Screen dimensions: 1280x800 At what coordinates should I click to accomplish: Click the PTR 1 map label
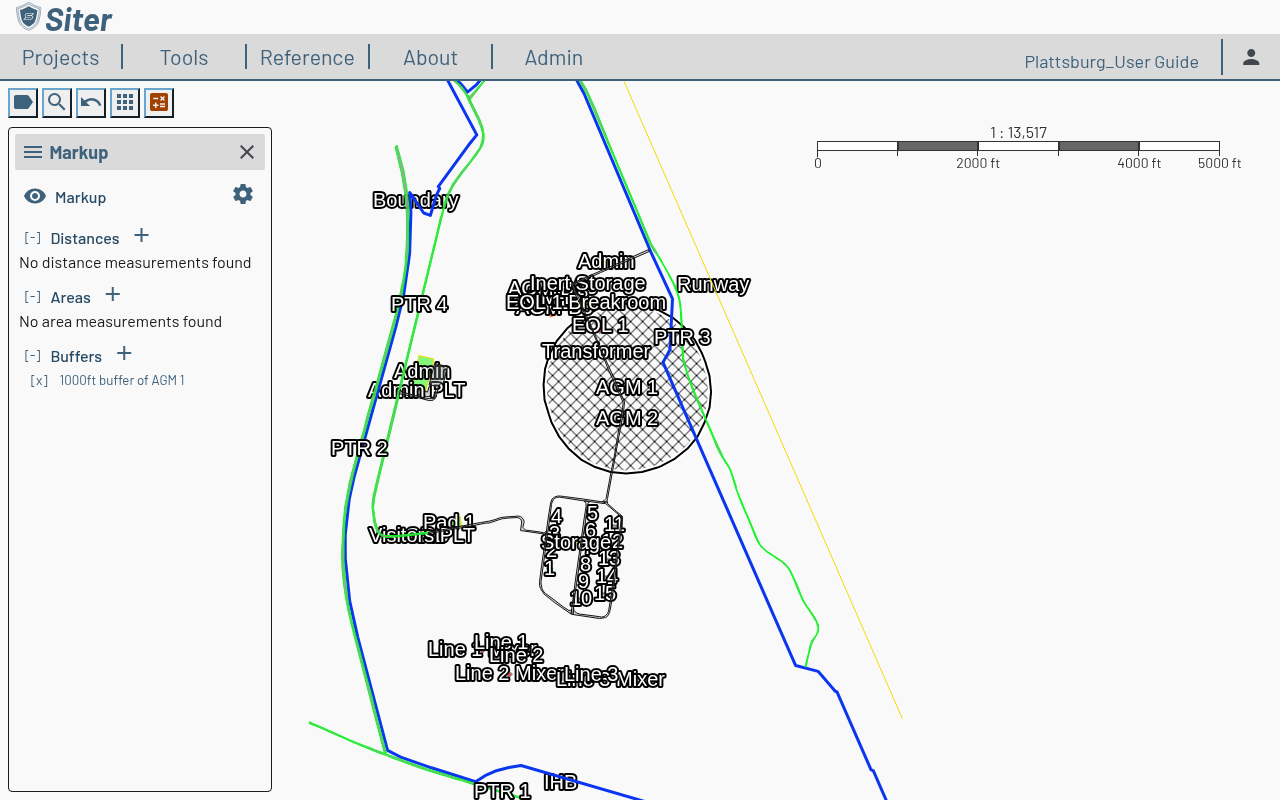click(x=502, y=791)
